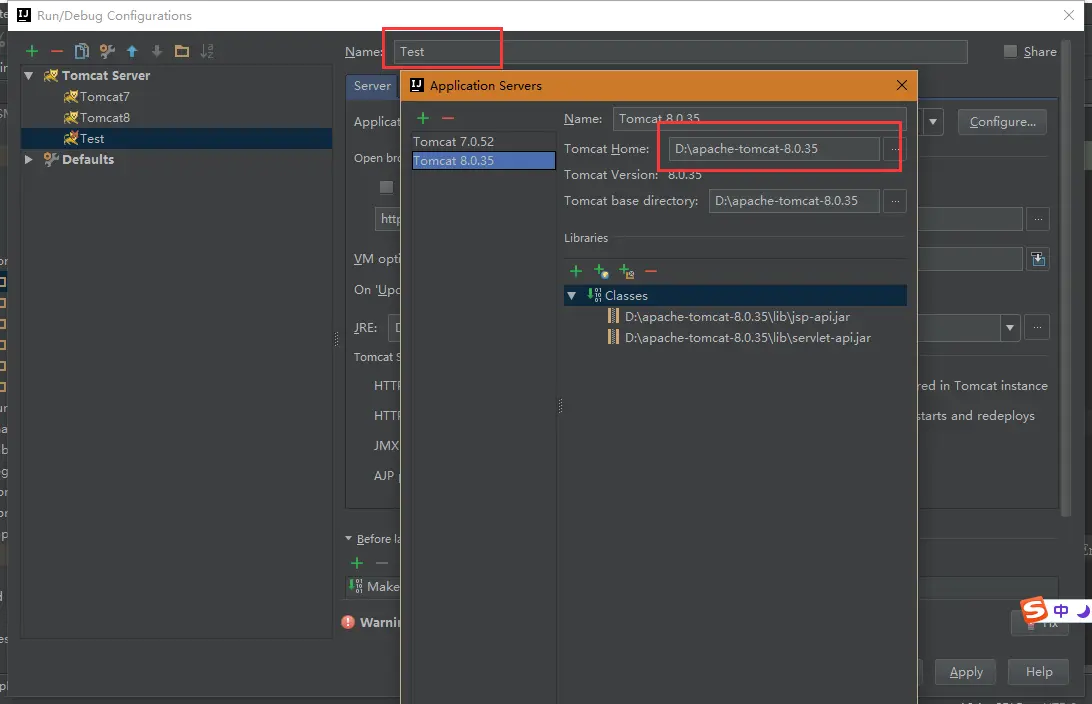Screen dimensions: 1092x704
Task: Toggle Chinese input mode indicator
Action: coord(1061,611)
